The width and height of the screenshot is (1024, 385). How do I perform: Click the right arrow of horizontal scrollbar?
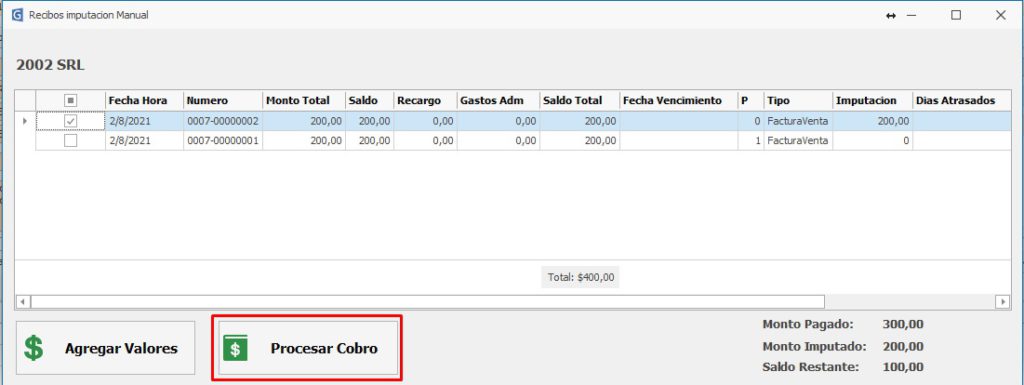(1002, 301)
